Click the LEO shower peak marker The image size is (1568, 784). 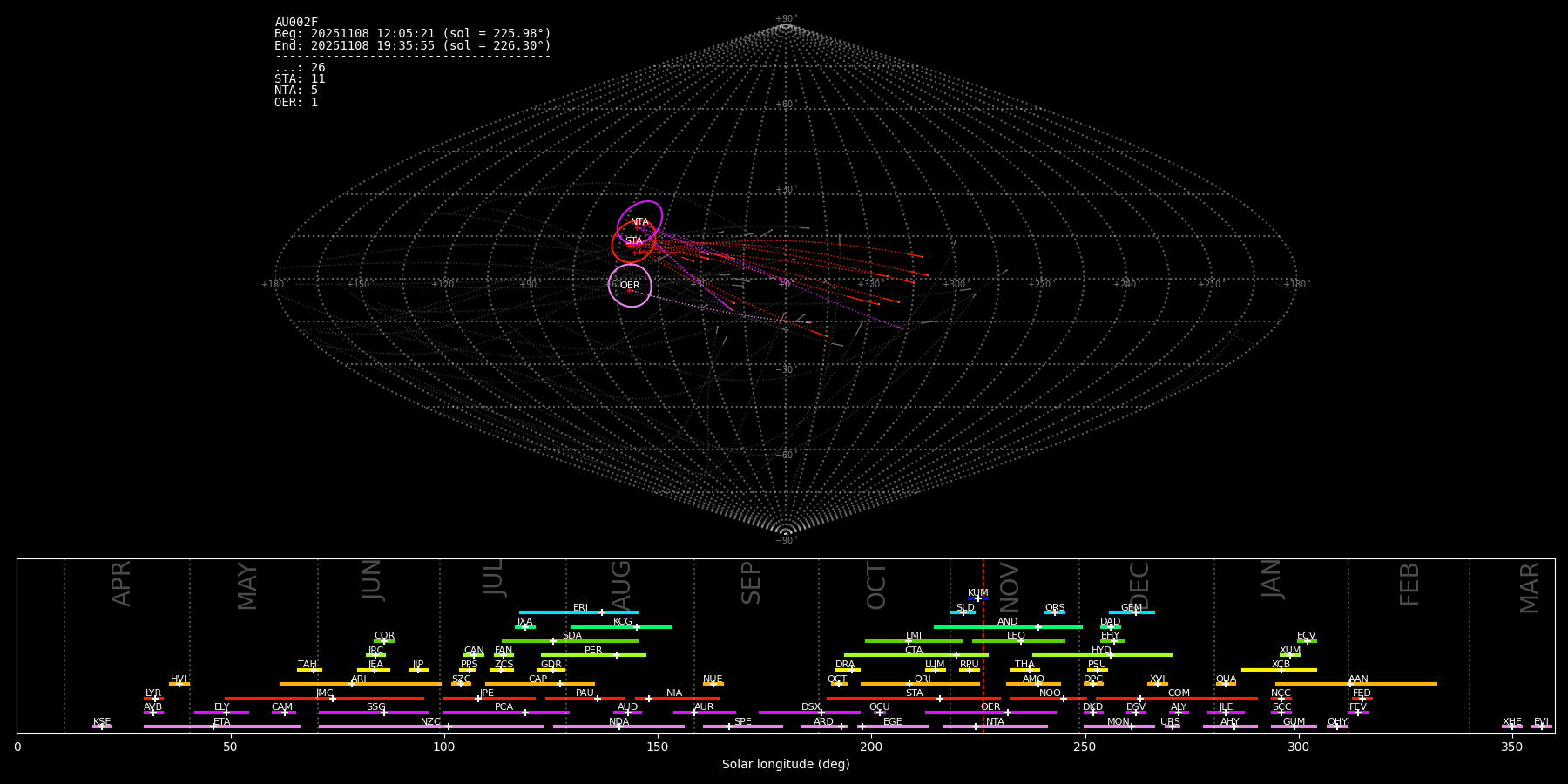[x=1021, y=641]
